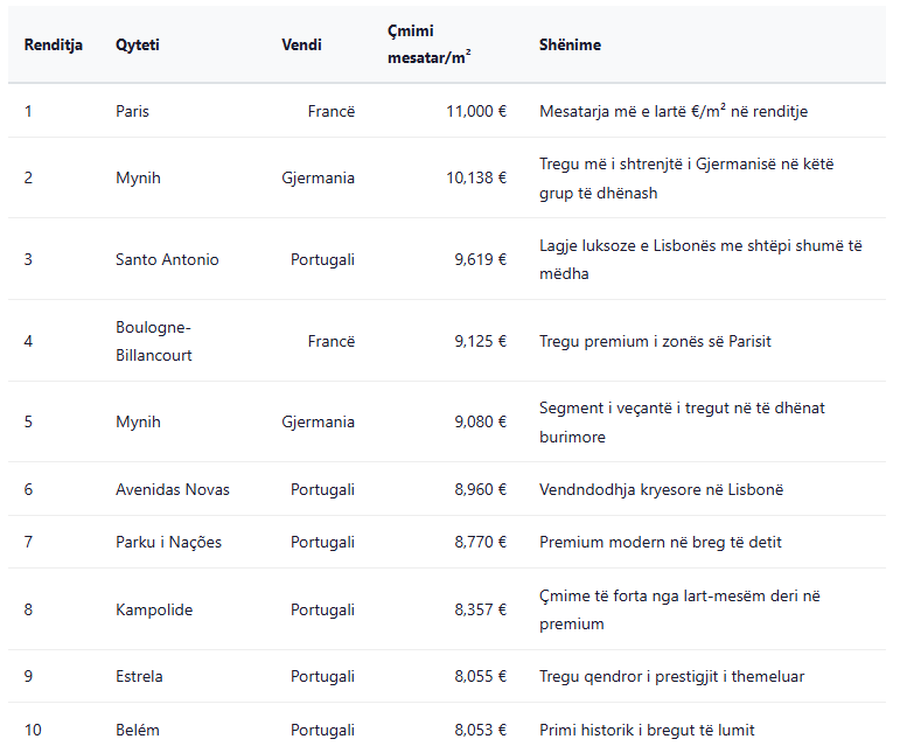Click the 8,053 € price cell
Viewport: 900px width, 753px height.
[x=480, y=730]
